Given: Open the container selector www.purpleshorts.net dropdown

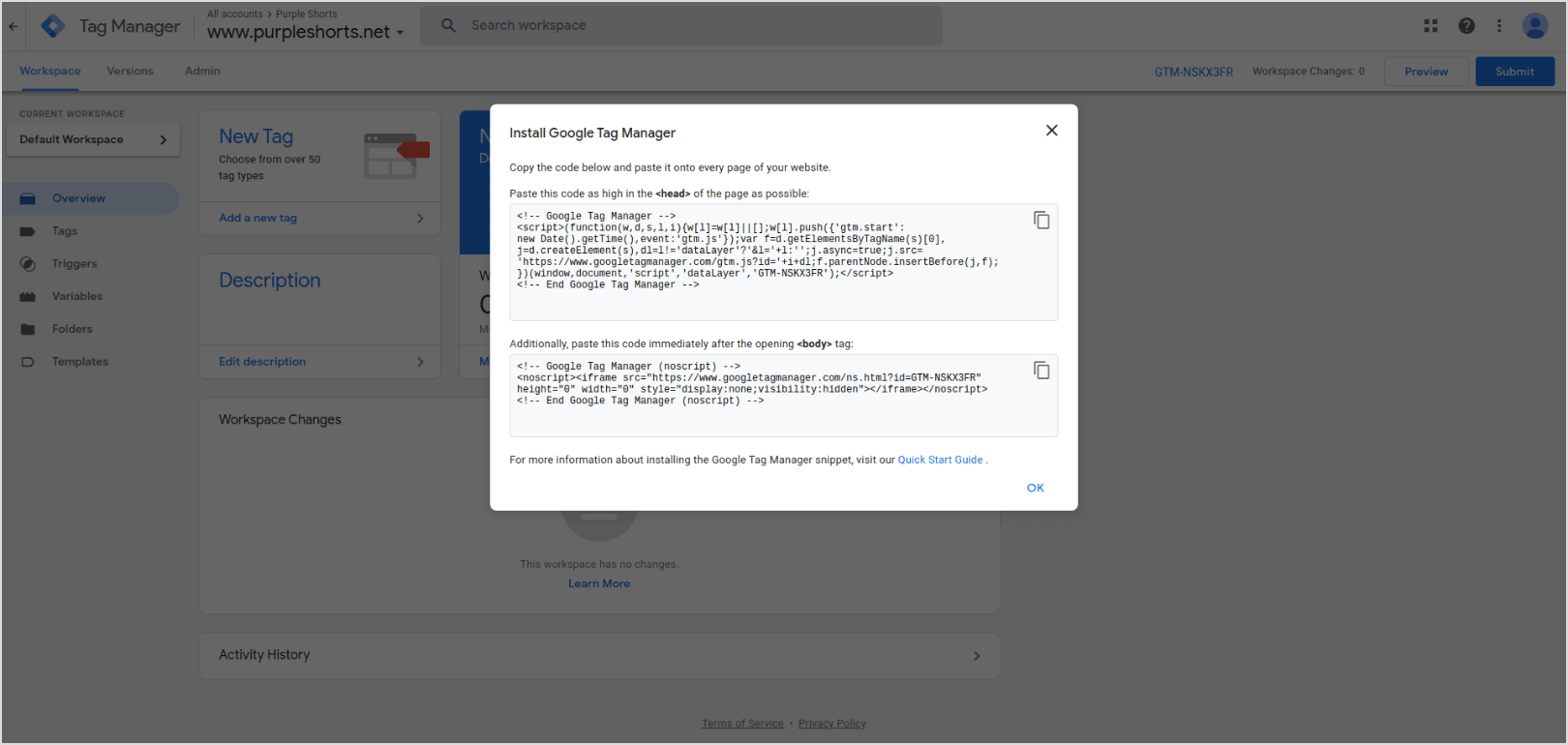Looking at the screenshot, I should (x=305, y=32).
